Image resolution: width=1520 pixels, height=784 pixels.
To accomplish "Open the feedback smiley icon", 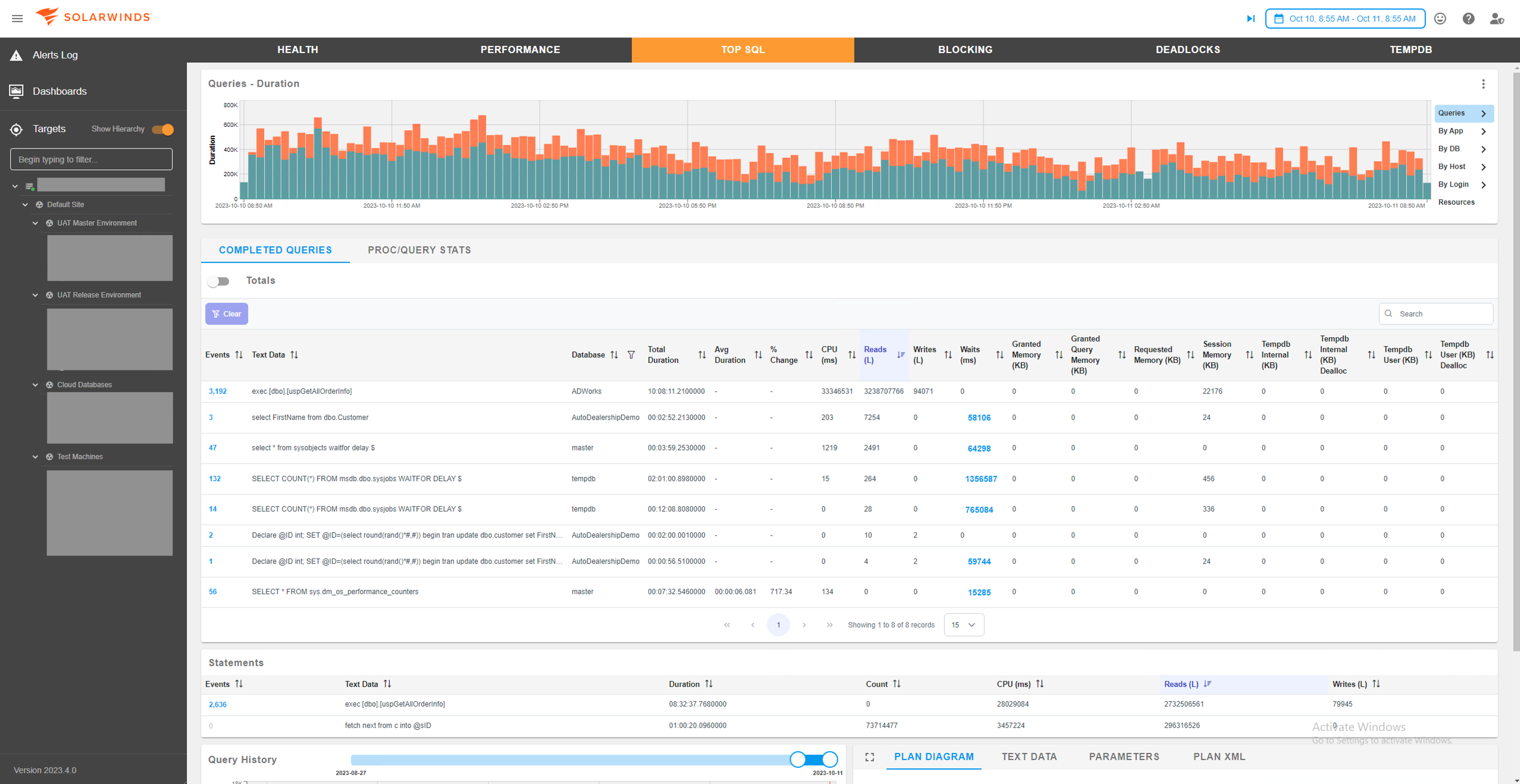I will pyautogui.click(x=1440, y=18).
